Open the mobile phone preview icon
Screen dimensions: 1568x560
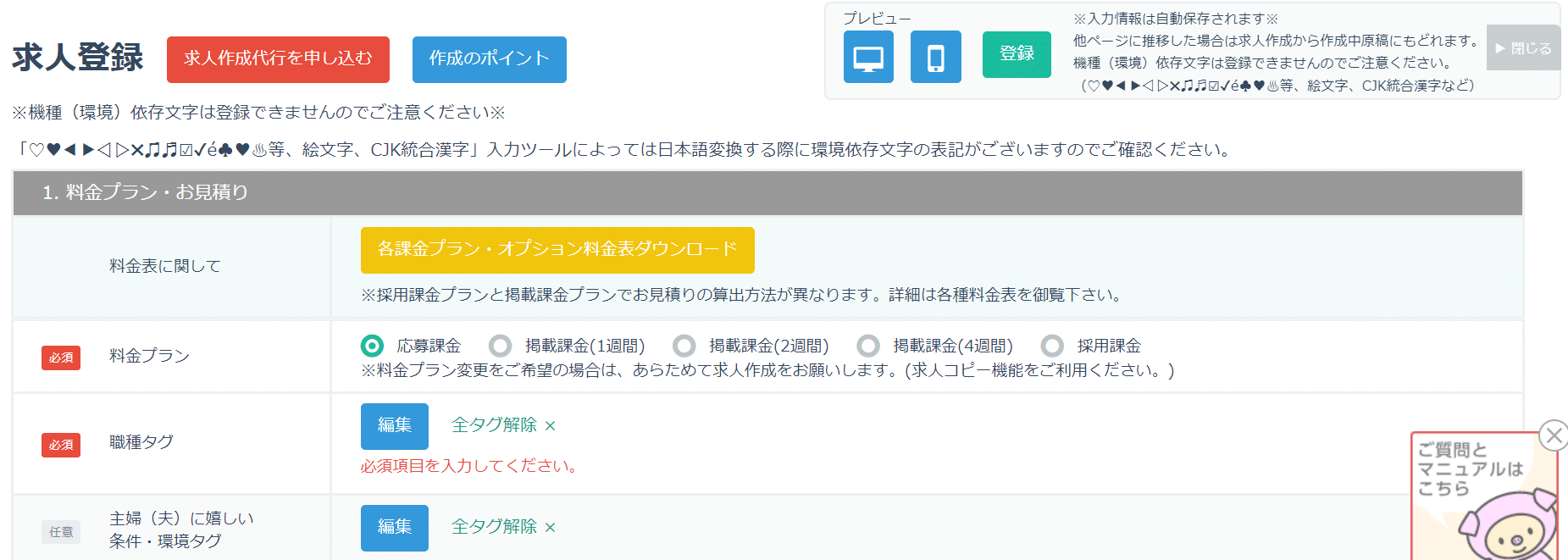click(x=935, y=57)
